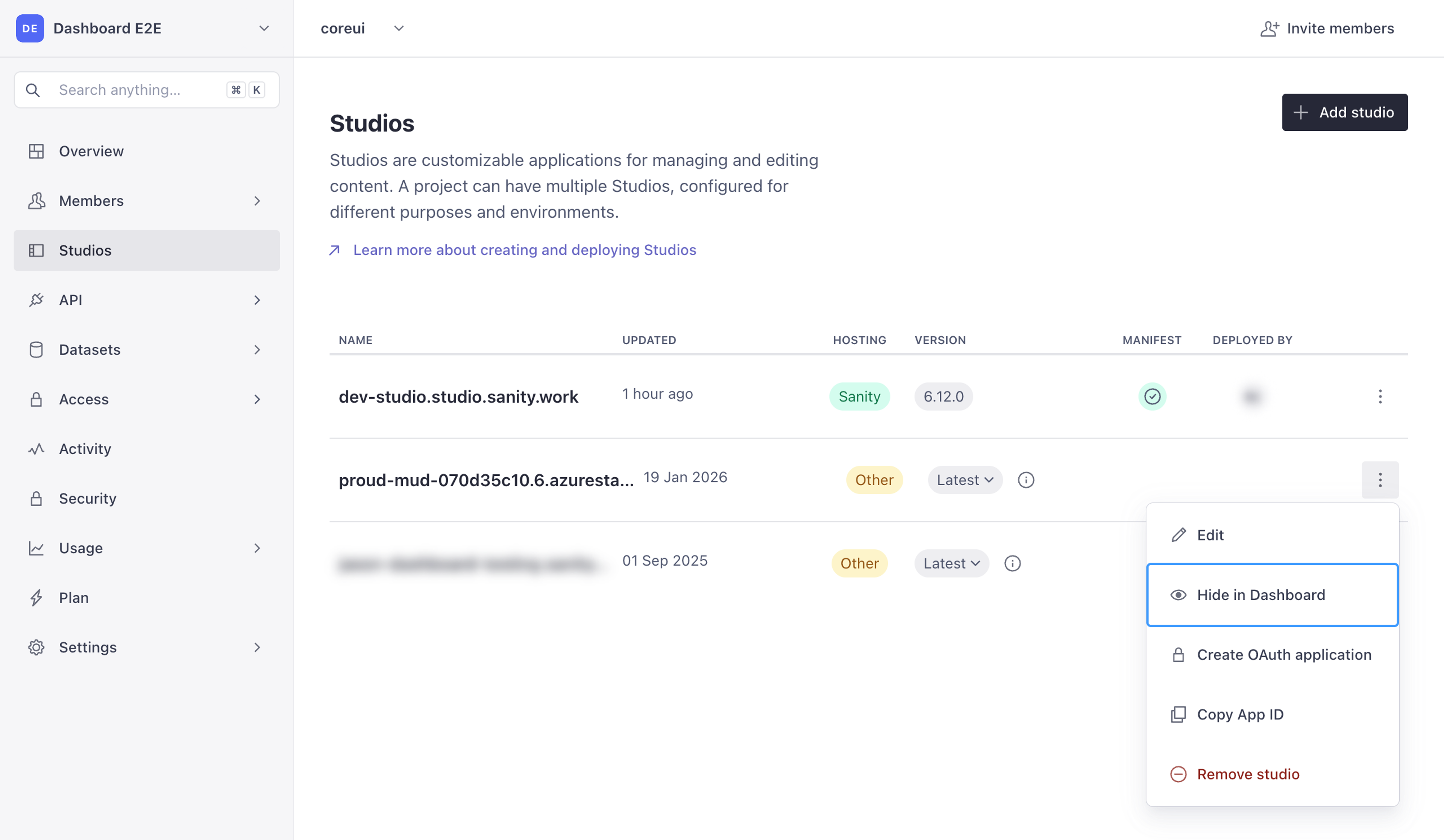Click the Add studio button
Screen dimensions: 1444x840
1344,112
